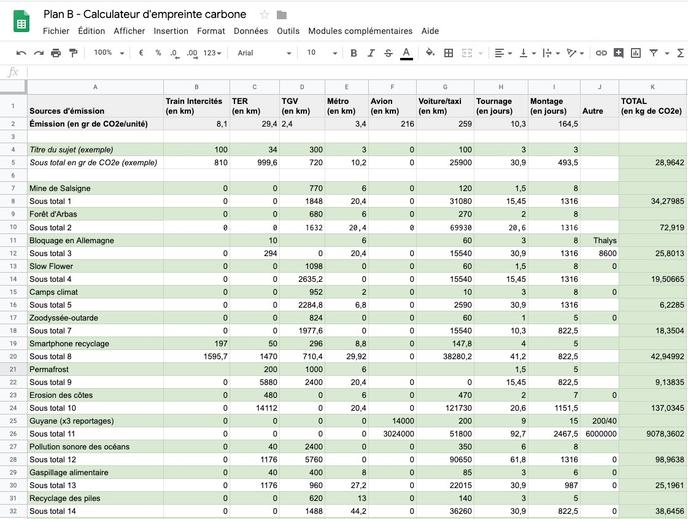This screenshot has width=688, height=519.
Task: Select the 'Thalys' cell
Action: tap(599, 240)
